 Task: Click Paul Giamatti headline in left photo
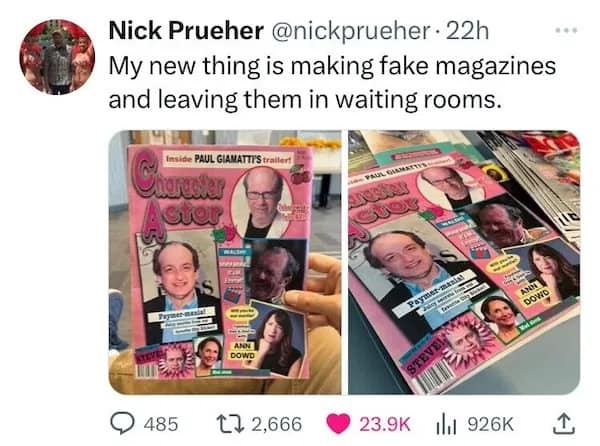228,159
